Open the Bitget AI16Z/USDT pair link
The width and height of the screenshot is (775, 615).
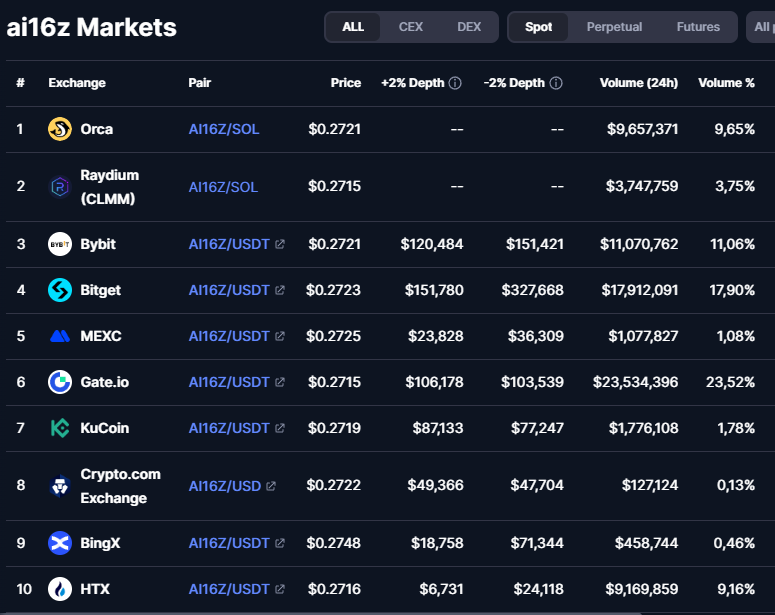[229, 290]
